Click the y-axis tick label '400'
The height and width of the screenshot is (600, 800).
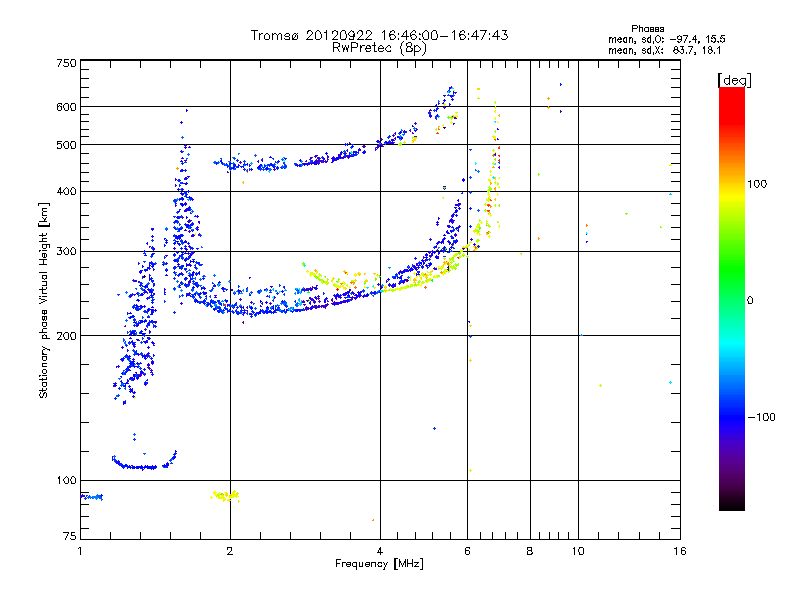point(66,191)
